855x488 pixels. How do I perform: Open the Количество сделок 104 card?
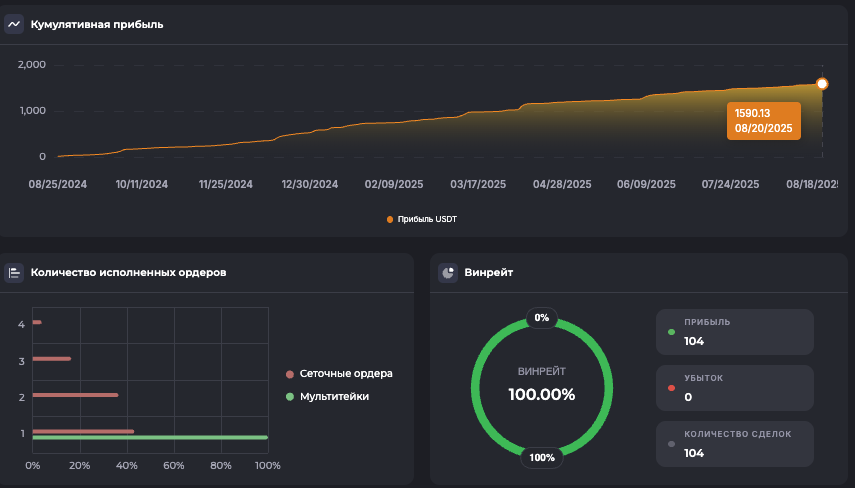[734, 444]
